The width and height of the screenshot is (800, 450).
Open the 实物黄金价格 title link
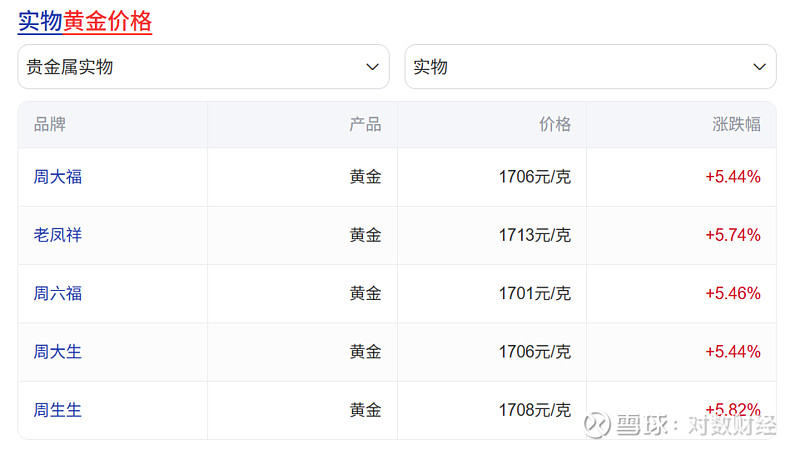click(x=85, y=21)
